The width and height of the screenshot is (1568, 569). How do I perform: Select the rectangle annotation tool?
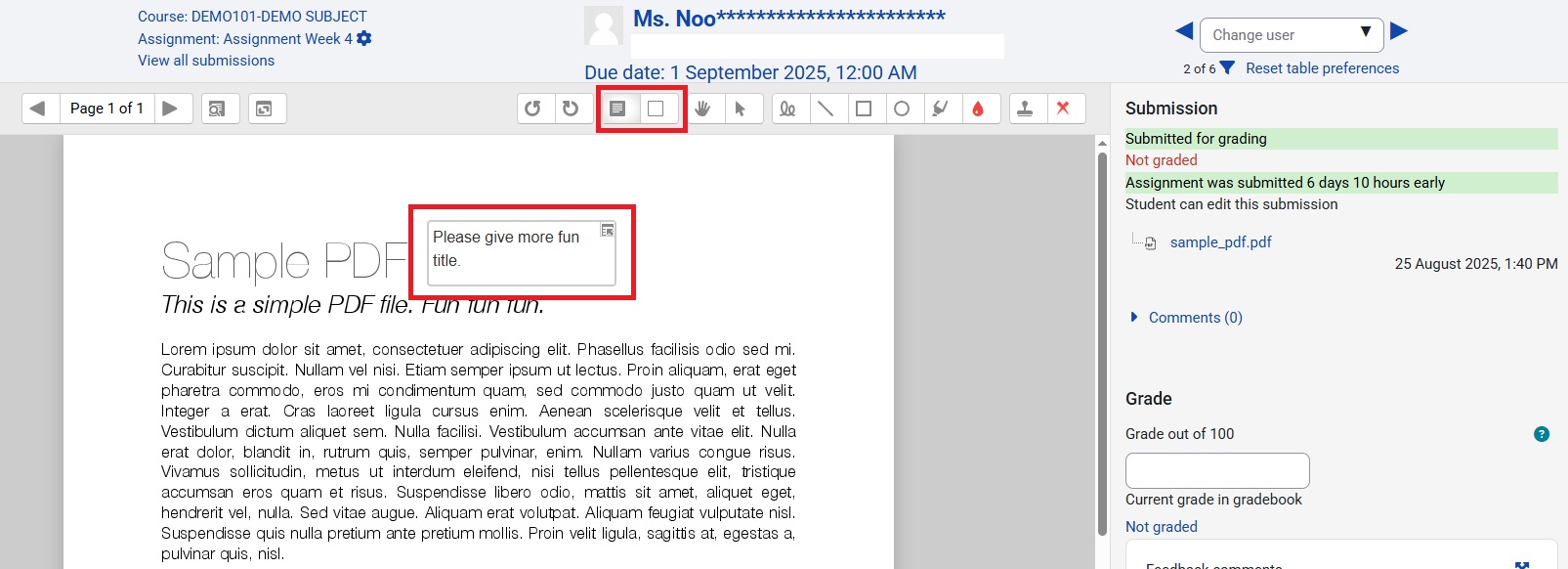point(864,109)
